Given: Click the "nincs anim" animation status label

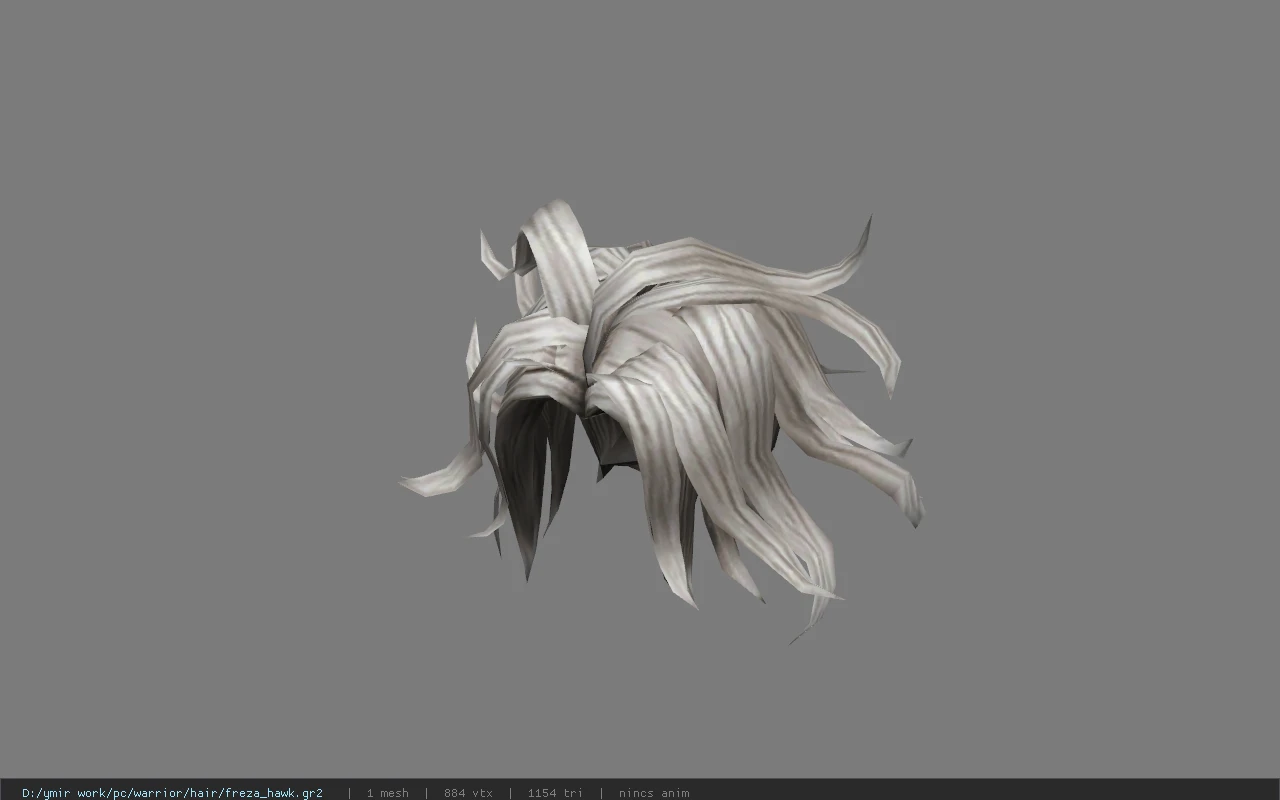Looking at the screenshot, I should click(x=654, y=793).
